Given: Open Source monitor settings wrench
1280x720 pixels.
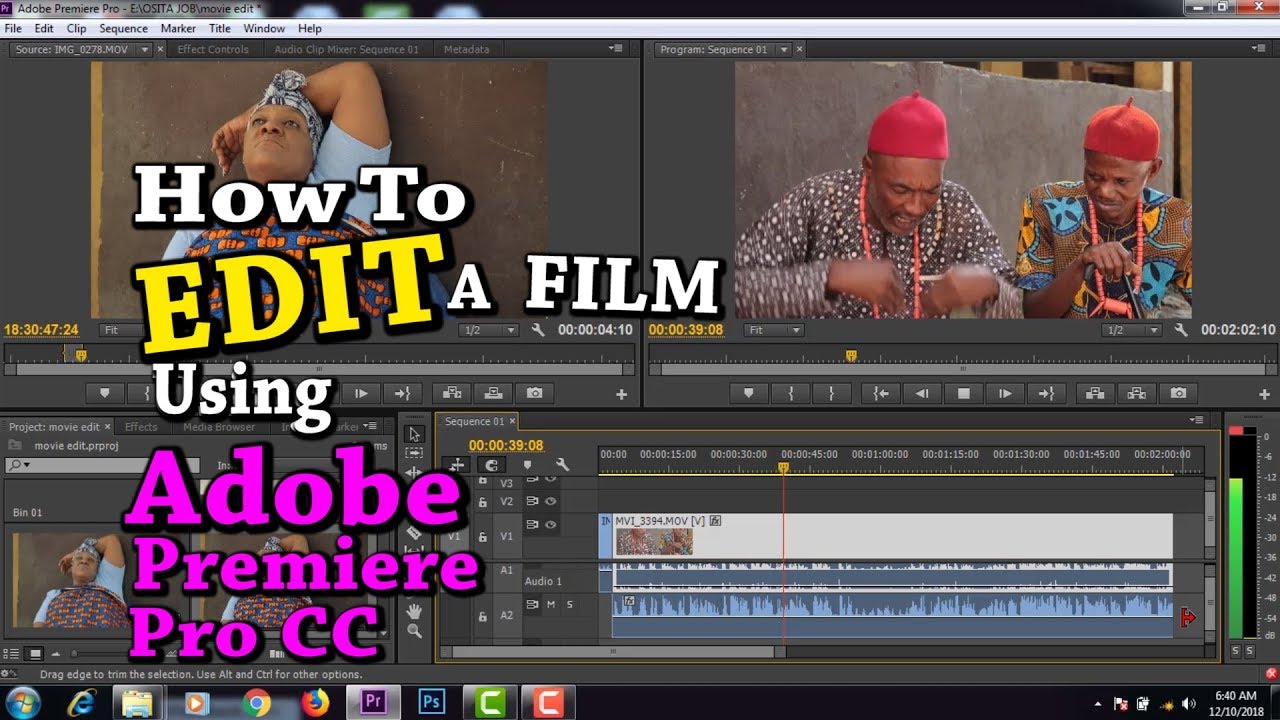Looking at the screenshot, I should (538, 330).
